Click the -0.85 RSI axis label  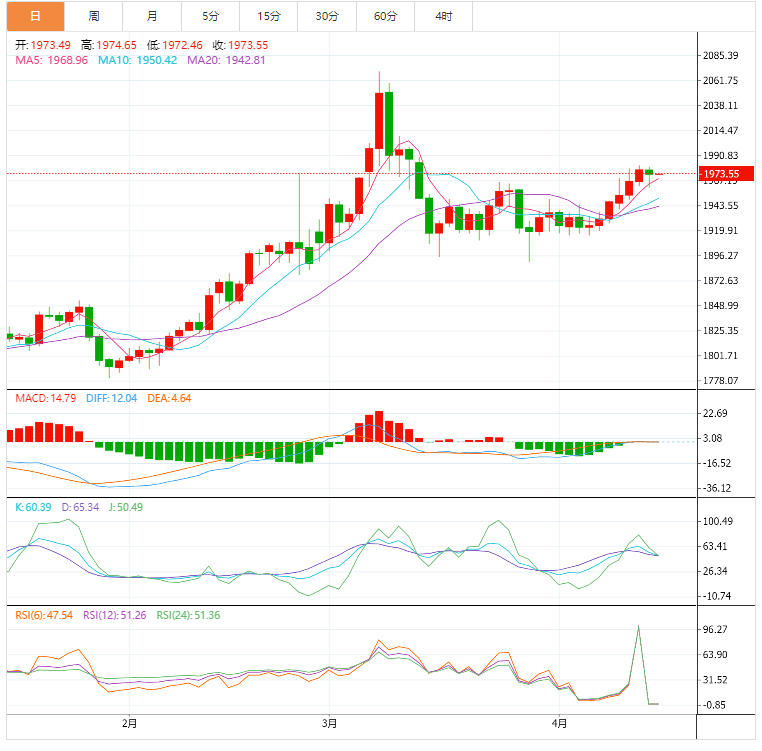coord(715,705)
